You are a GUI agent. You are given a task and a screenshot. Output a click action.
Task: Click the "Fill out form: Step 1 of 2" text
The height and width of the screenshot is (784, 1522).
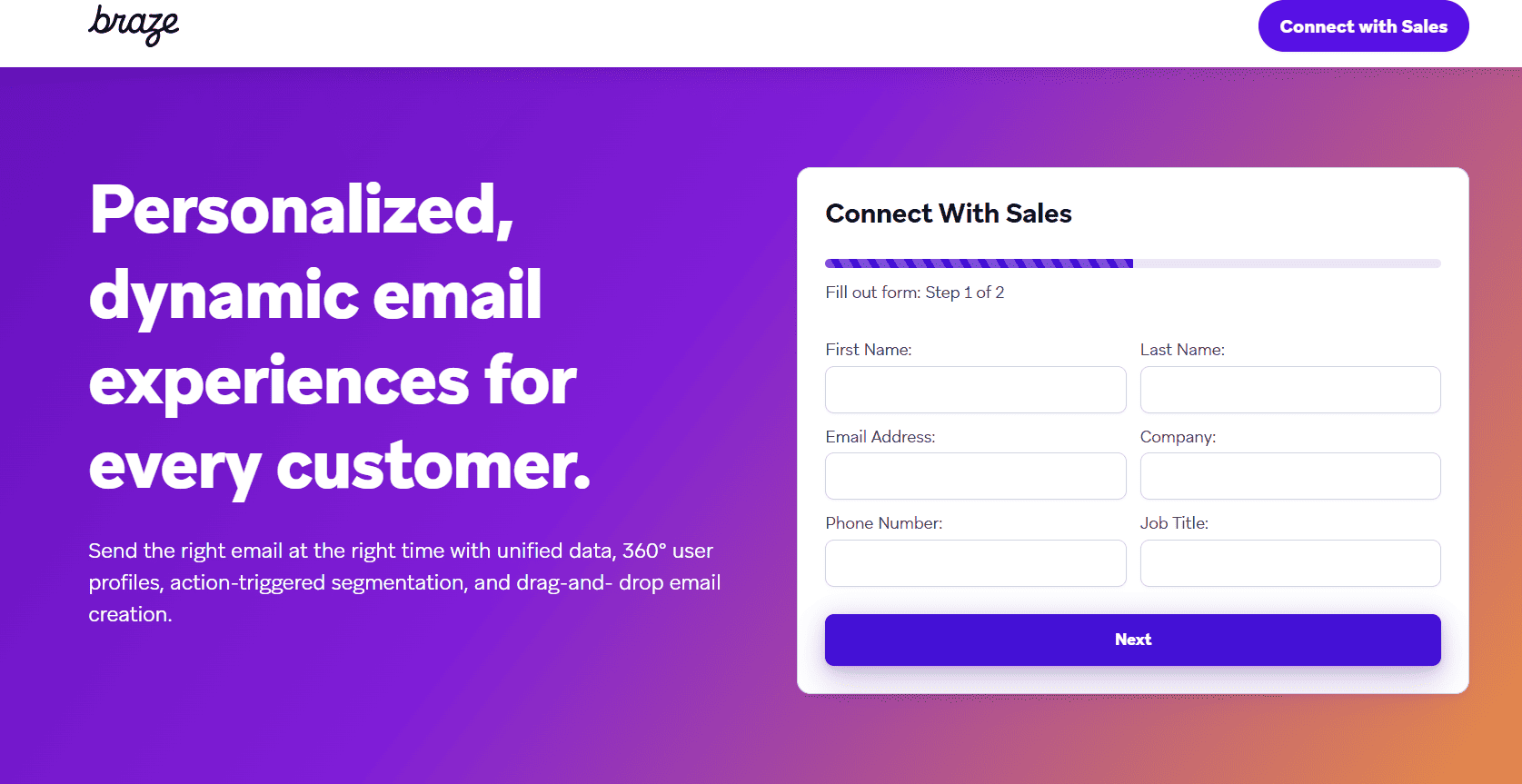914,293
